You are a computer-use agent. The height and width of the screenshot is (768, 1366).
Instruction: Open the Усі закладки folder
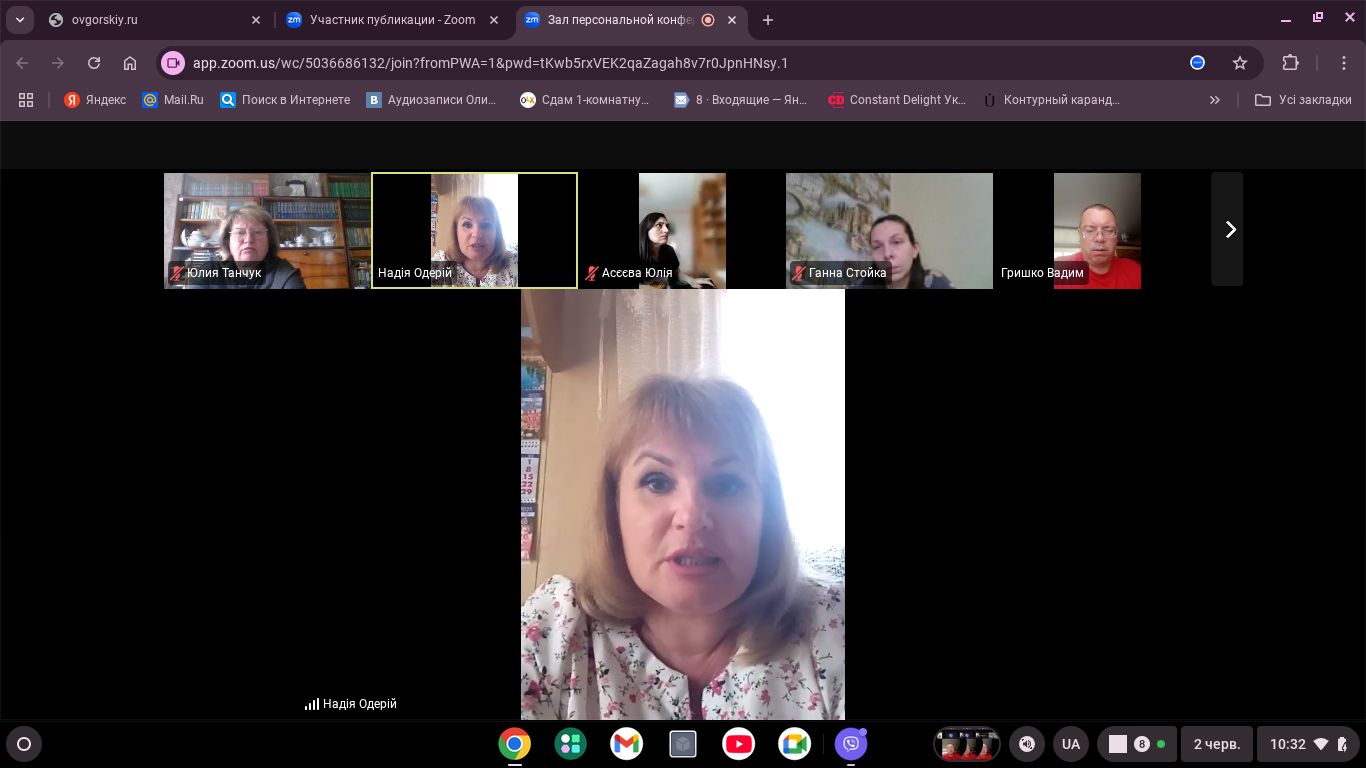pos(1303,100)
